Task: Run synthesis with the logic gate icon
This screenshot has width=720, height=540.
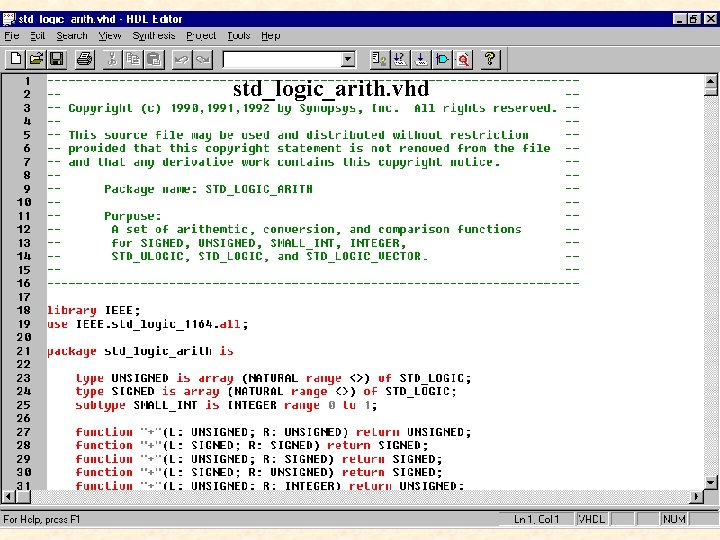Action: pyautogui.click(x=442, y=59)
